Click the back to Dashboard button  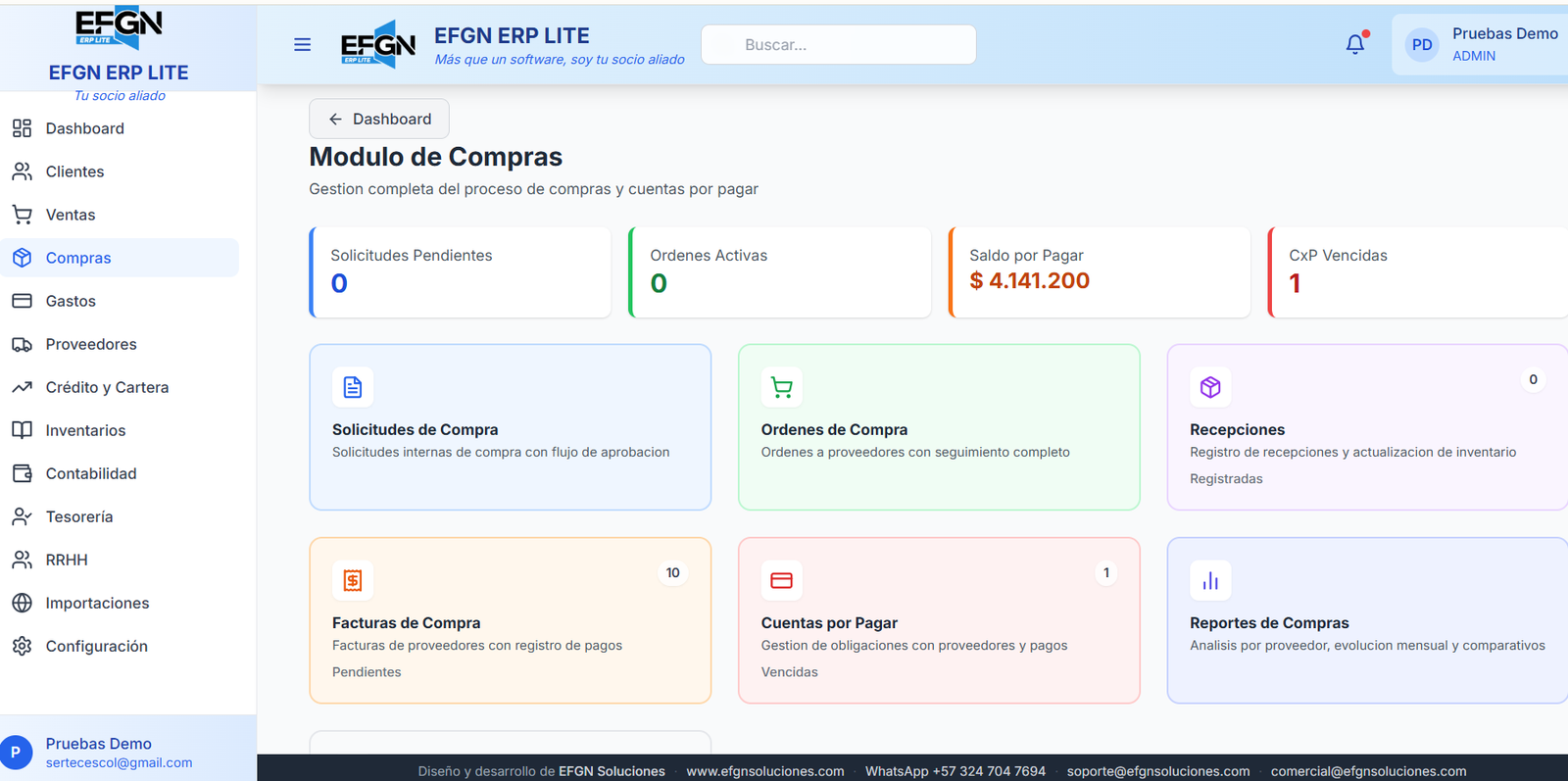[379, 119]
